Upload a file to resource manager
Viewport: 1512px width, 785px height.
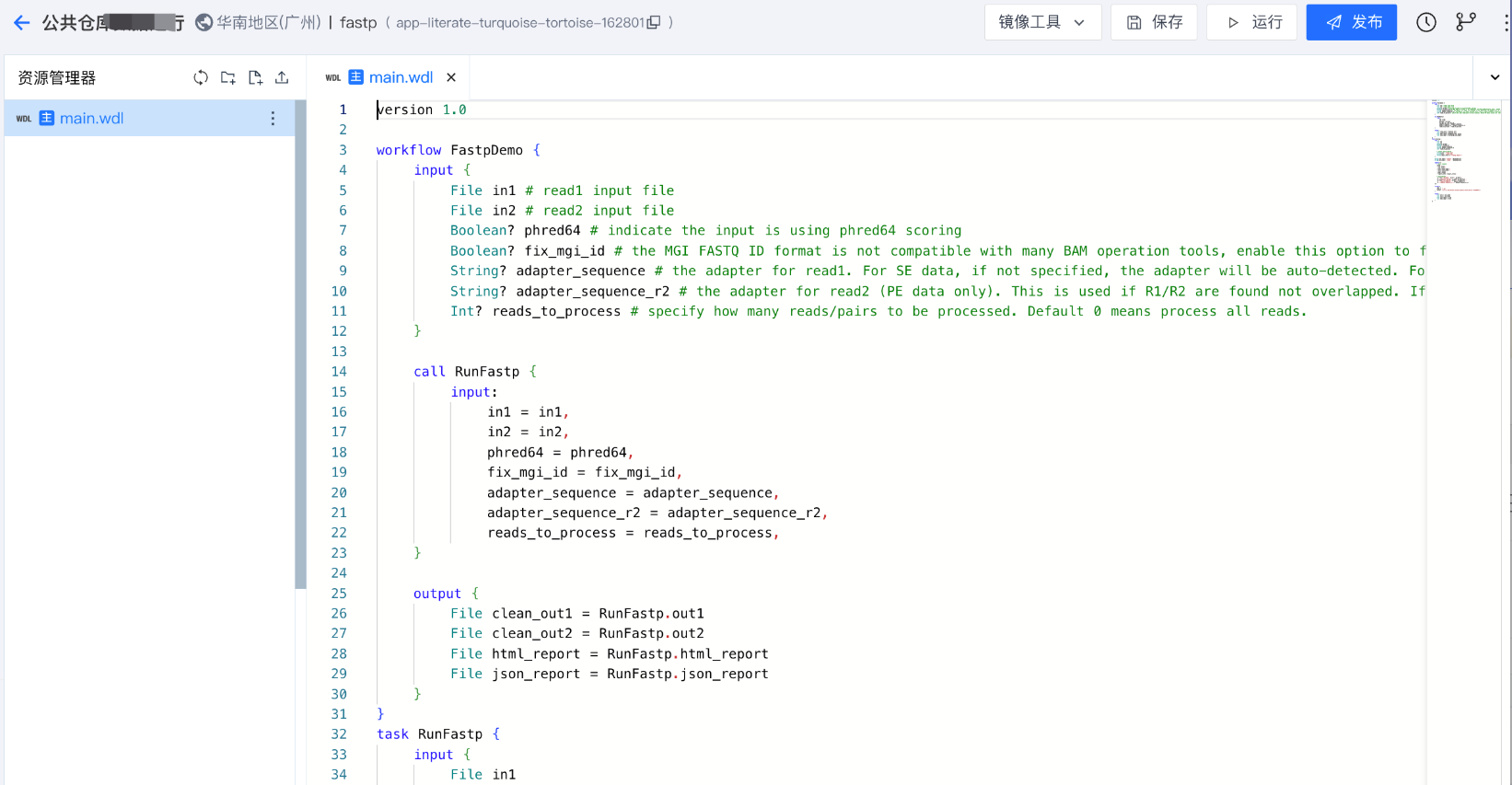[x=282, y=78]
